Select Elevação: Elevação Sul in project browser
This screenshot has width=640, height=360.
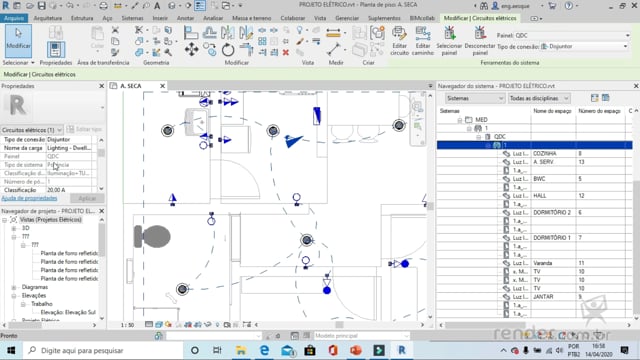pos(68,313)
